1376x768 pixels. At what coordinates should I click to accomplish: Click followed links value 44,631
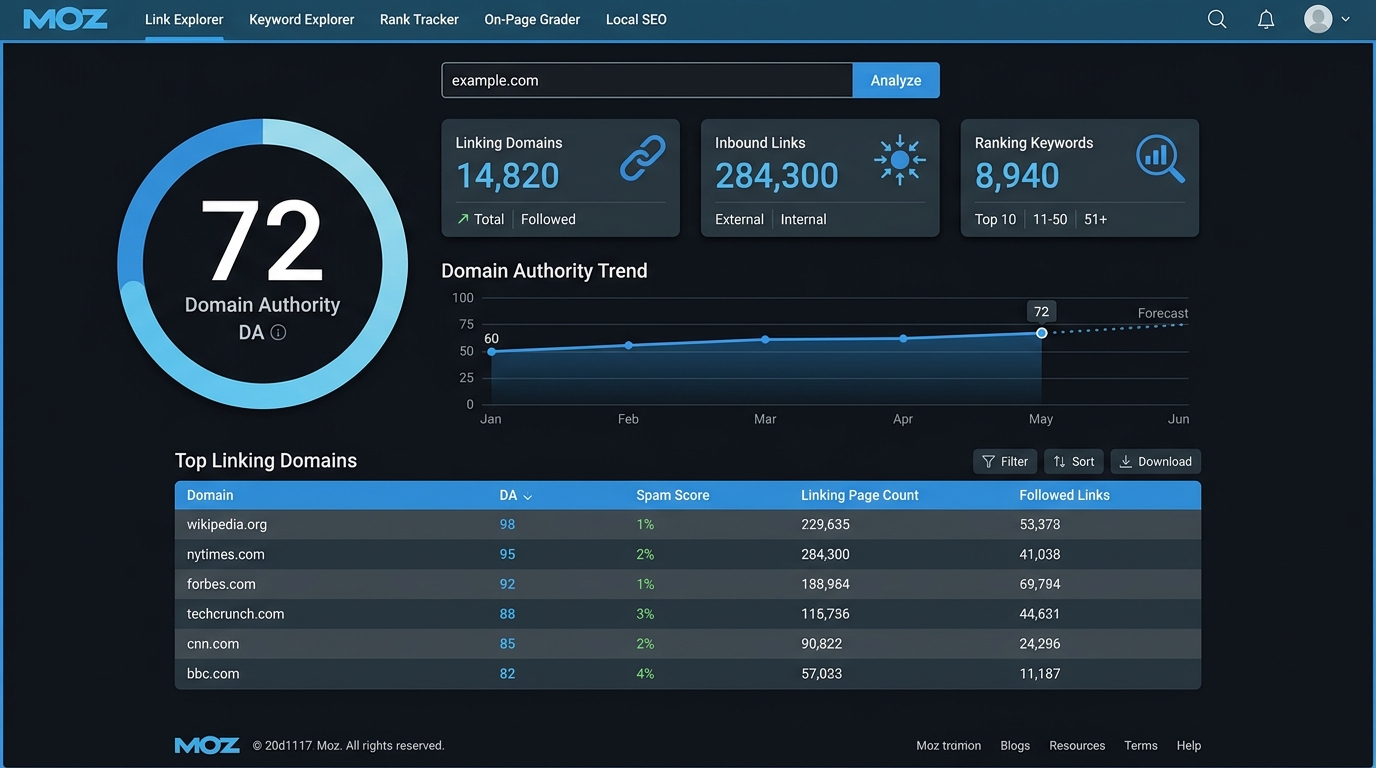click(x=1040, y=614)
